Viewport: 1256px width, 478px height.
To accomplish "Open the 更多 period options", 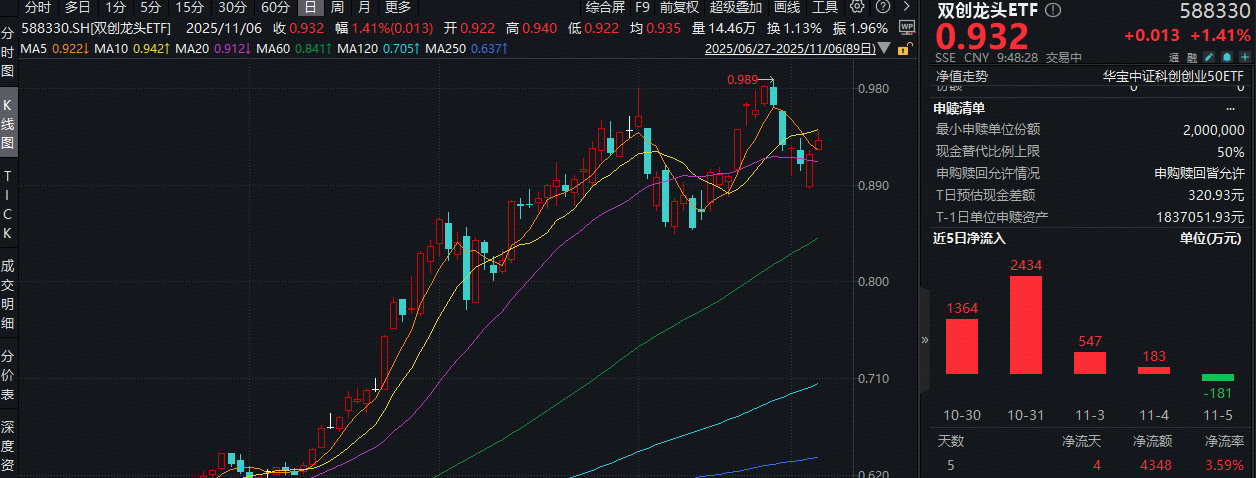I will [x=397, y=8].
